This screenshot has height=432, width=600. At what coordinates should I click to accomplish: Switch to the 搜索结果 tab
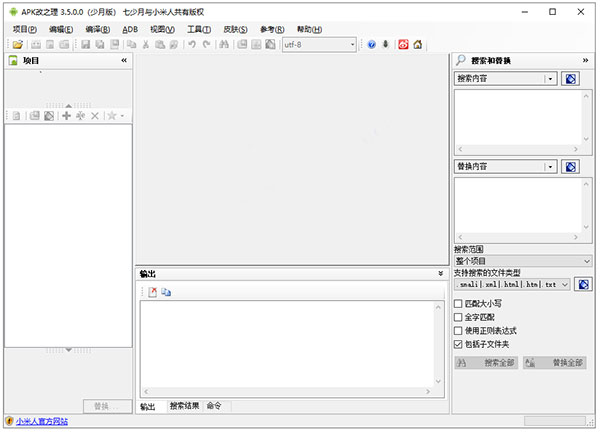[184, 406]
